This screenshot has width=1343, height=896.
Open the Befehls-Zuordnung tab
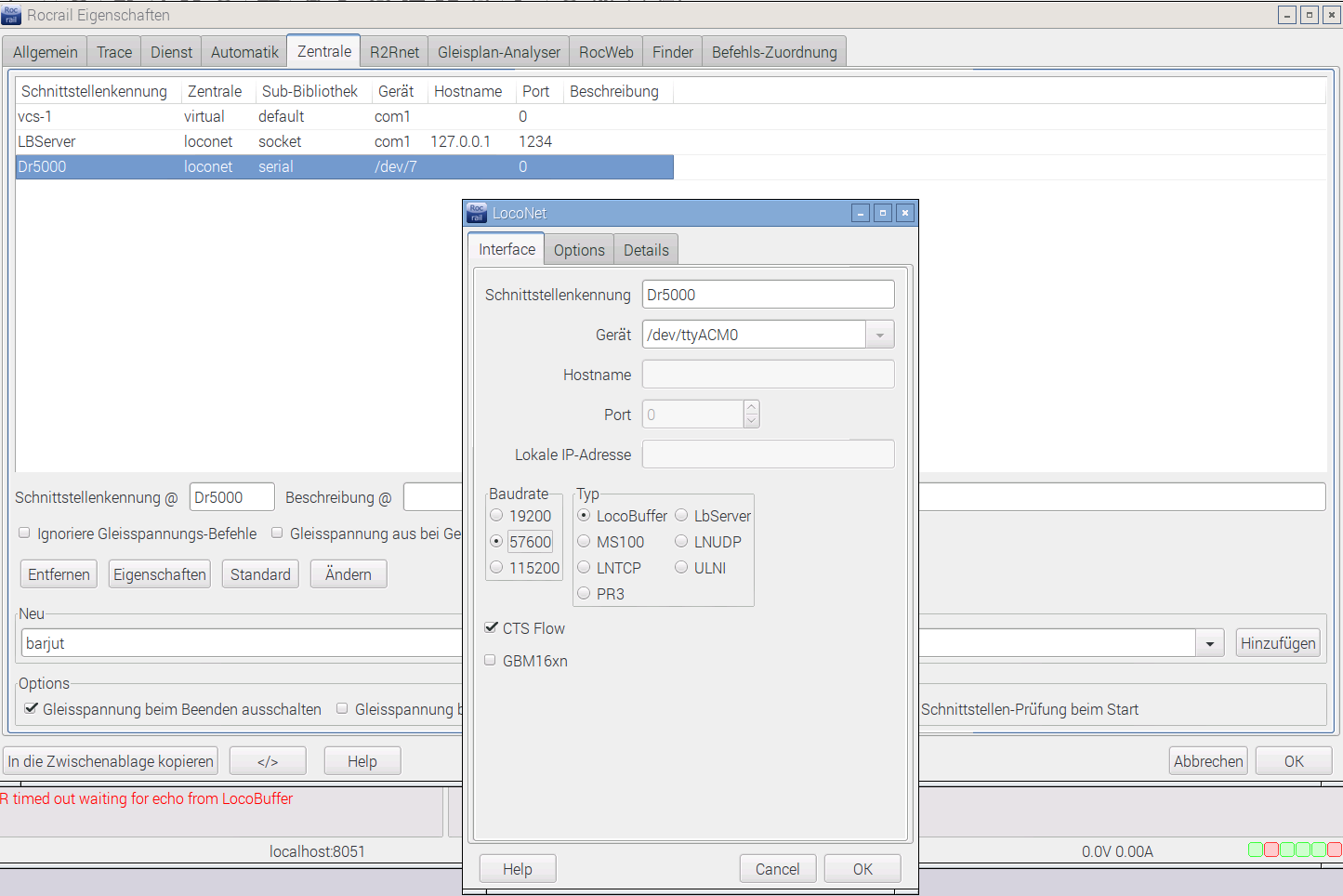[774, 52]
